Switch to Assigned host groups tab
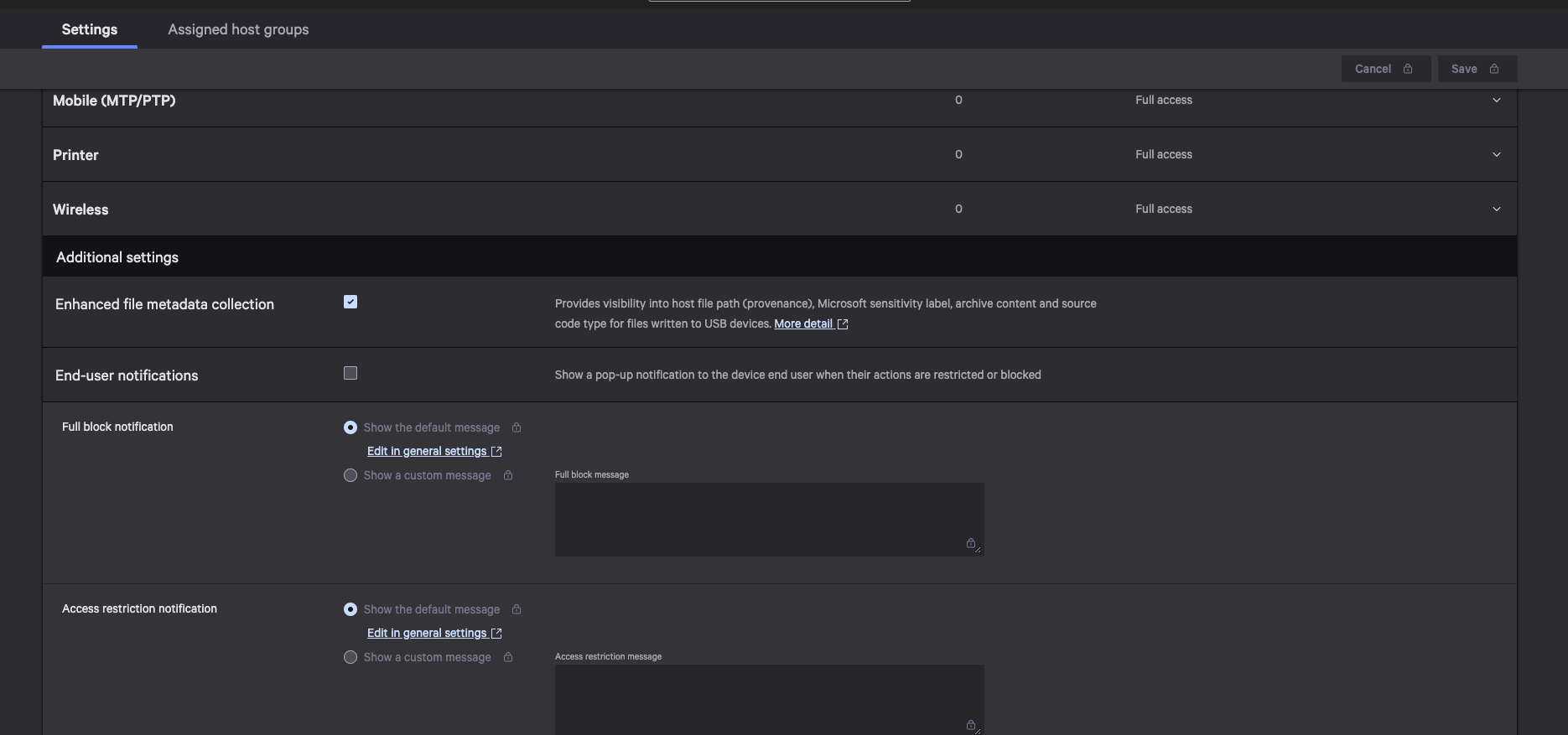Viewport: 1568px width, 735px height. [238, 29]
